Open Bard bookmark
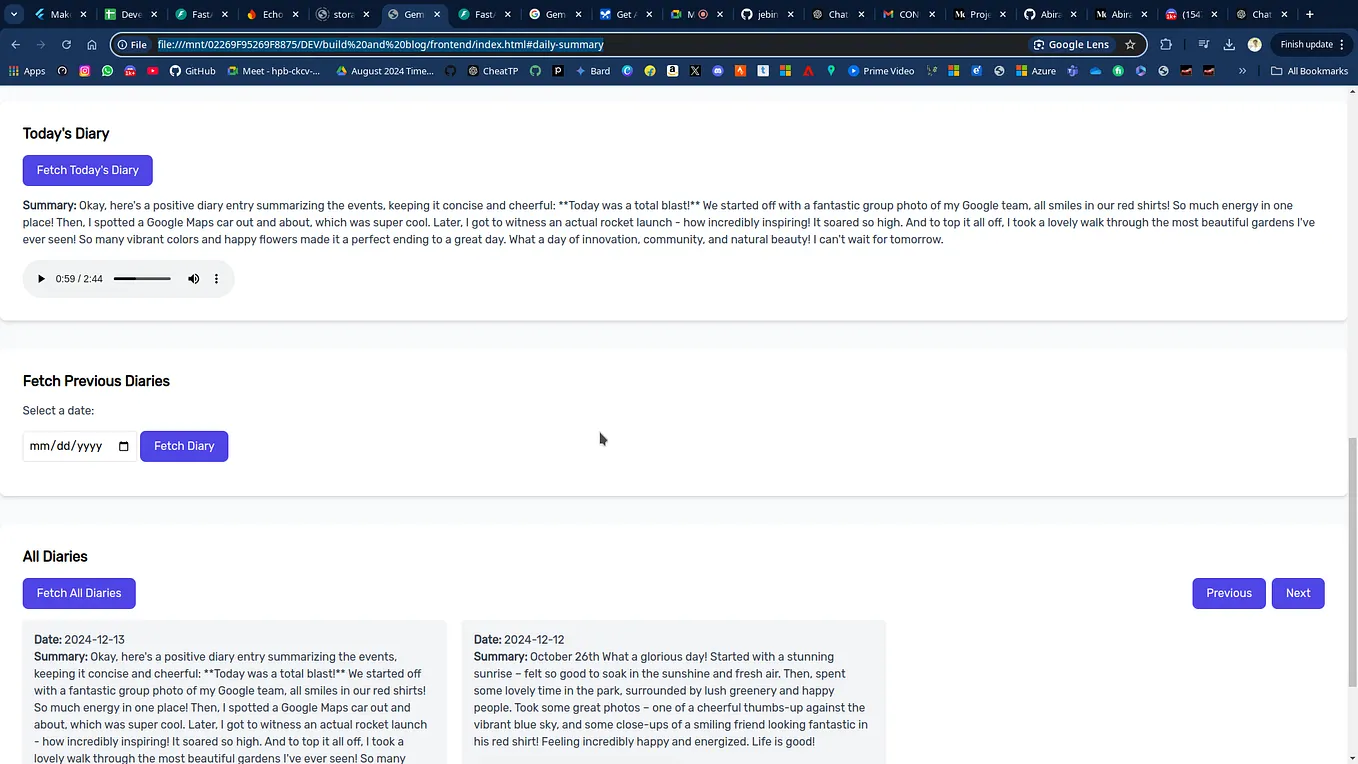The width and height of the screenshot is (1358, 764). tap(593, 71)
